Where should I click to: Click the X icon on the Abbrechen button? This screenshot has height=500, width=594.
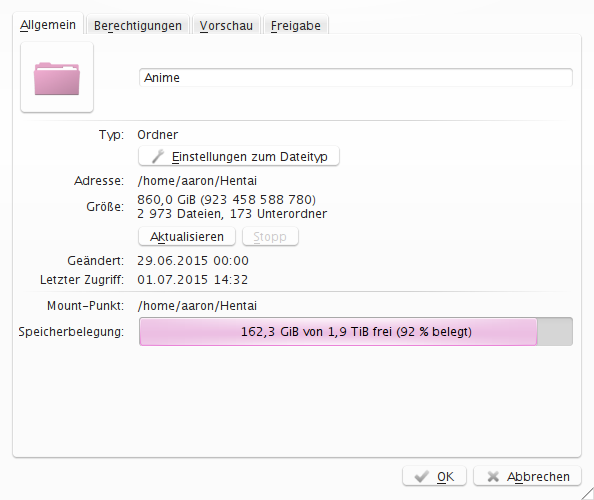point(493,477)
